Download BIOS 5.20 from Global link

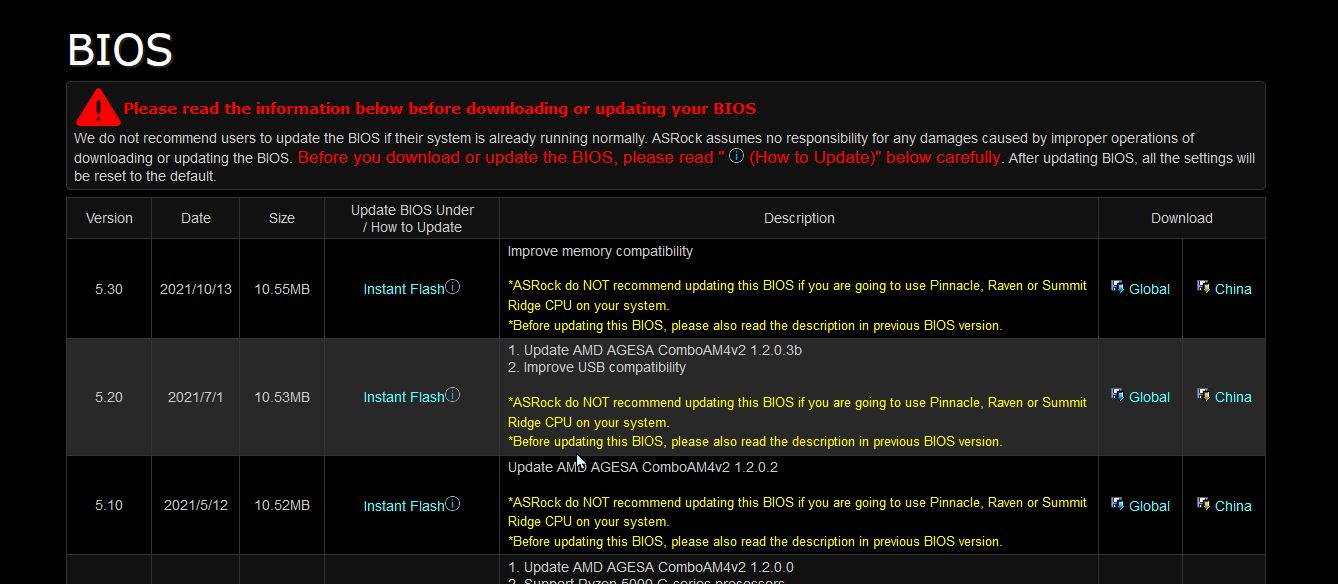point(1149,397)
